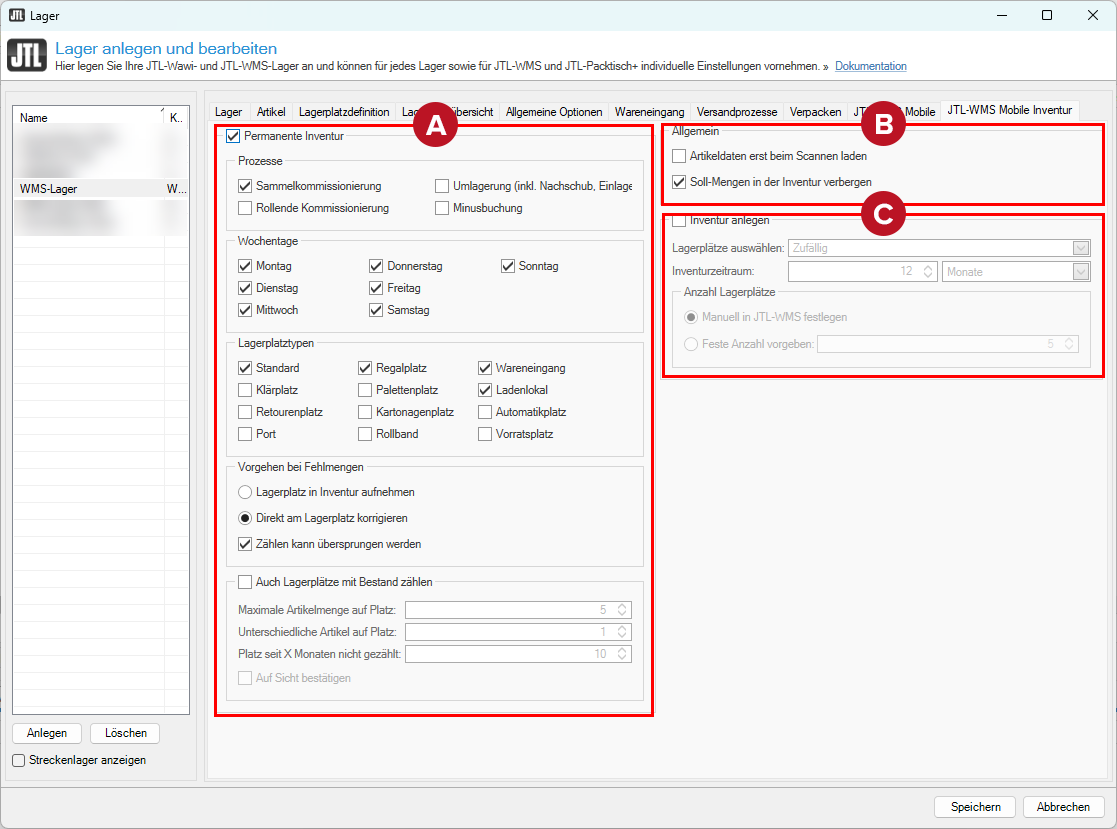Open the Versandprozesse tab
1117x829 pixels.
(x=736, y=112)
